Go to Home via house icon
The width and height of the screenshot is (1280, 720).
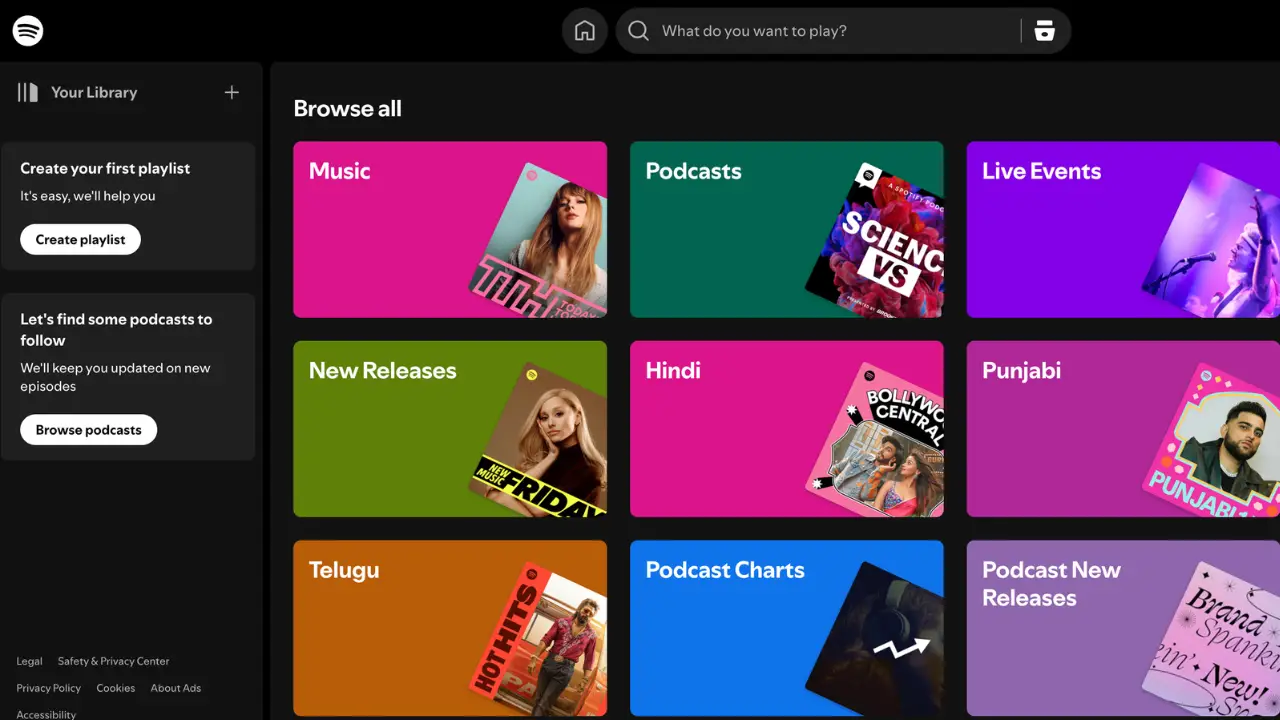coord(585,31)
